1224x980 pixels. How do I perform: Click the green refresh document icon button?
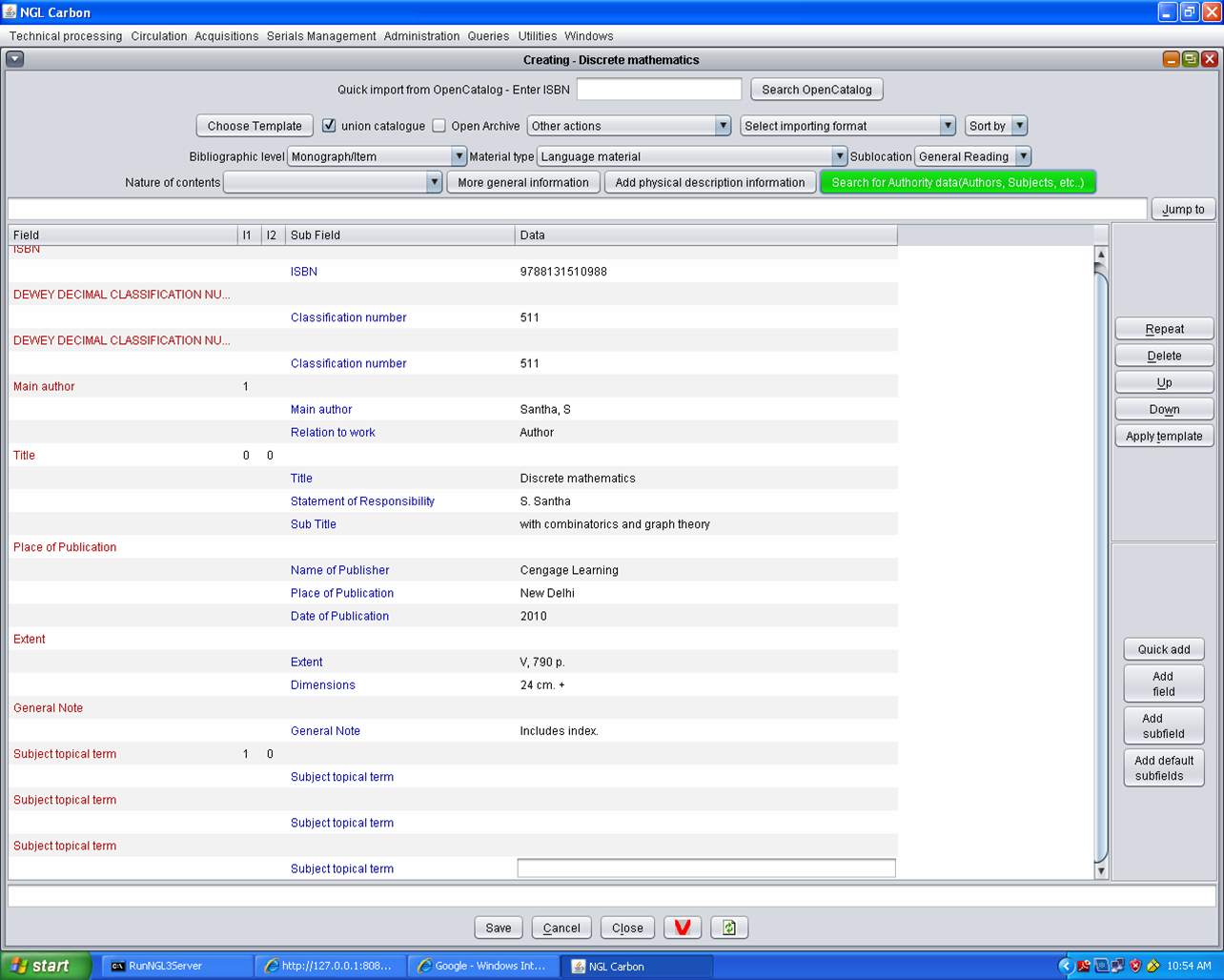point(729,928)
